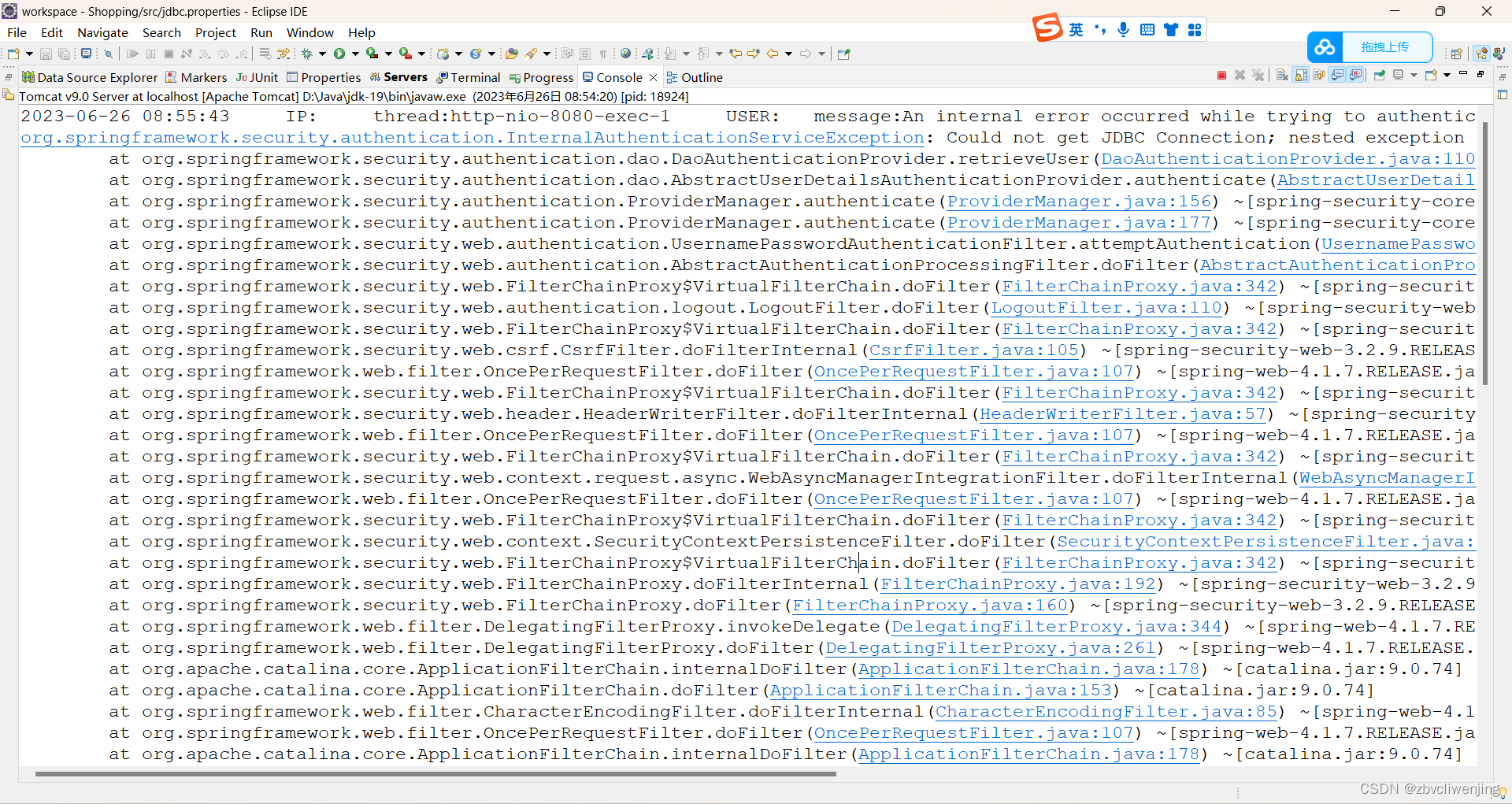Toggle Word Wrap in Console
Screen dimensions: 1512x804
pyautogui.click(x=1319, y=76)
